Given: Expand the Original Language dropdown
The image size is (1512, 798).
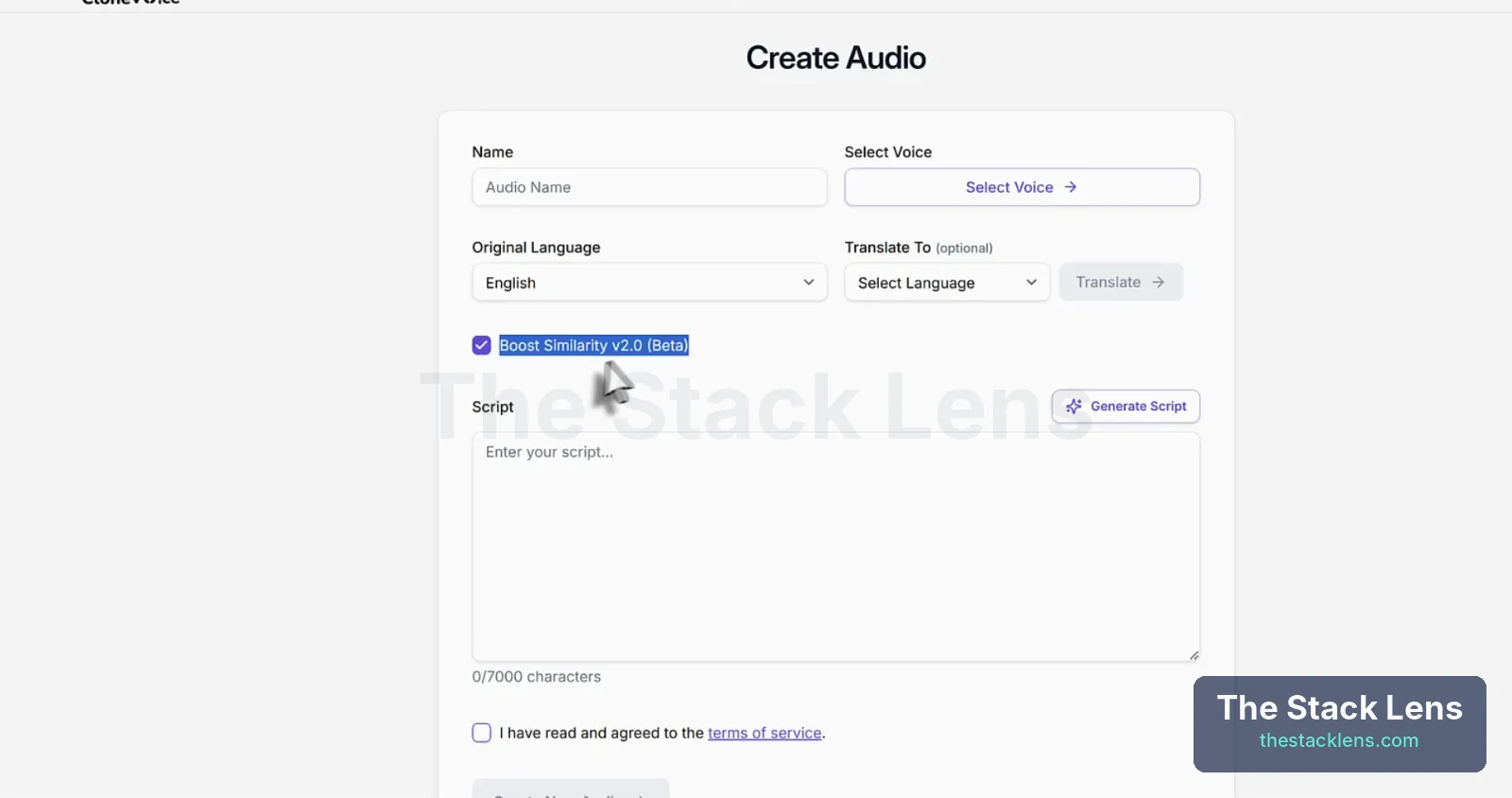Looking at the screenshot, I should click(649, 283).
